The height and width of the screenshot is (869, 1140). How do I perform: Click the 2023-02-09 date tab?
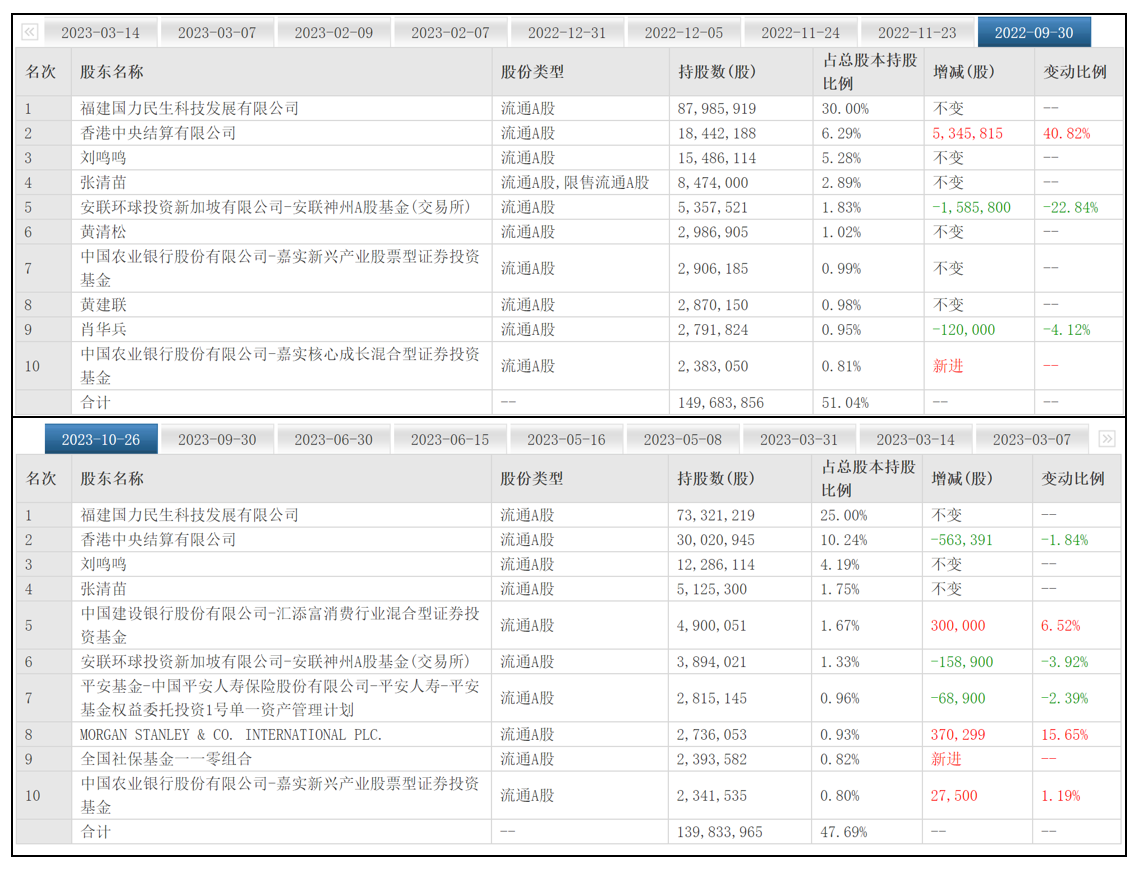tap(333, 33)
